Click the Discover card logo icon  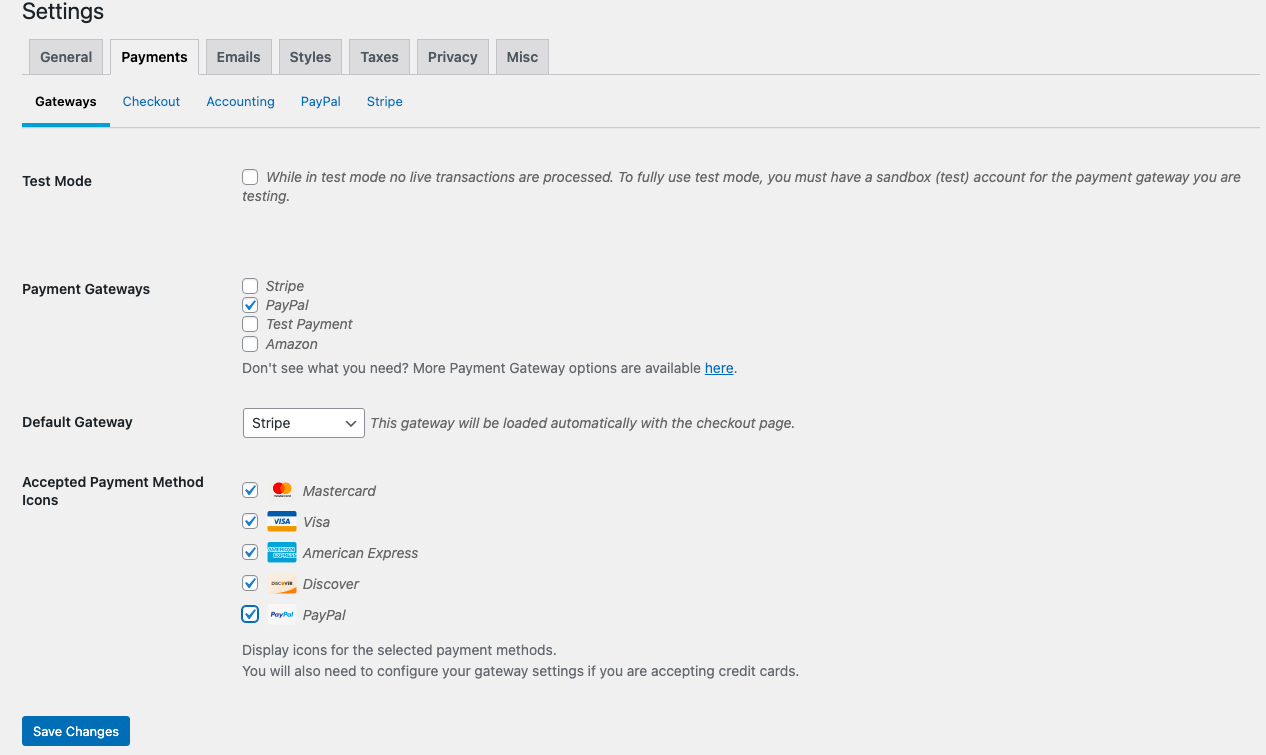tap(282, 583)
